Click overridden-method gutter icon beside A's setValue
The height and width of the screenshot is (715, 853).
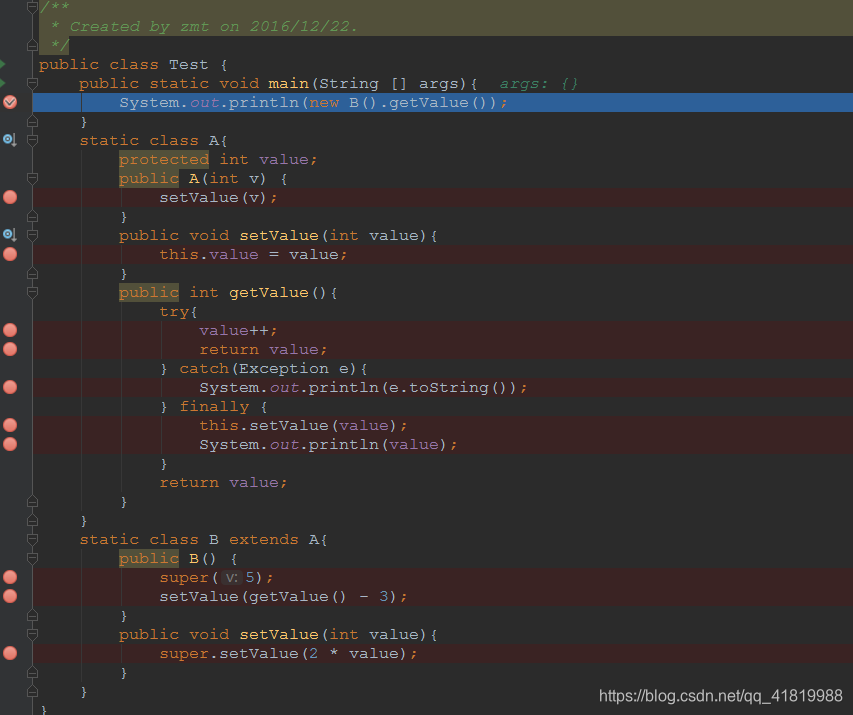10,235
